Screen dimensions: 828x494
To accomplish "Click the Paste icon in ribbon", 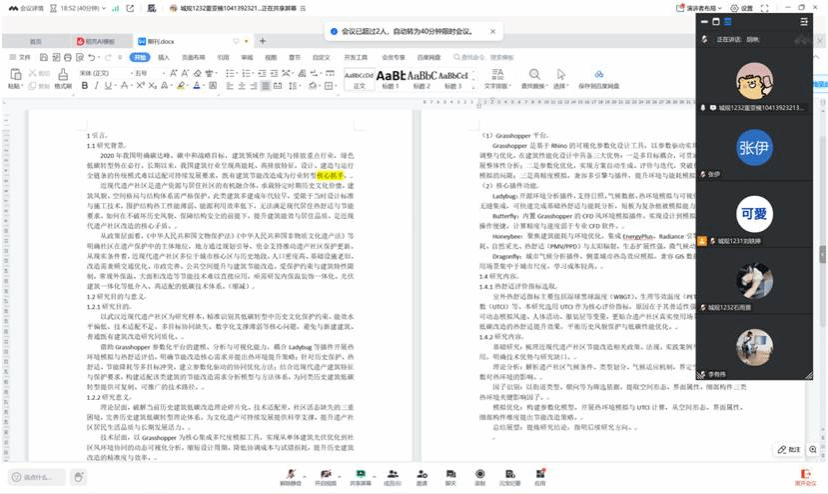I will point(16,74).
